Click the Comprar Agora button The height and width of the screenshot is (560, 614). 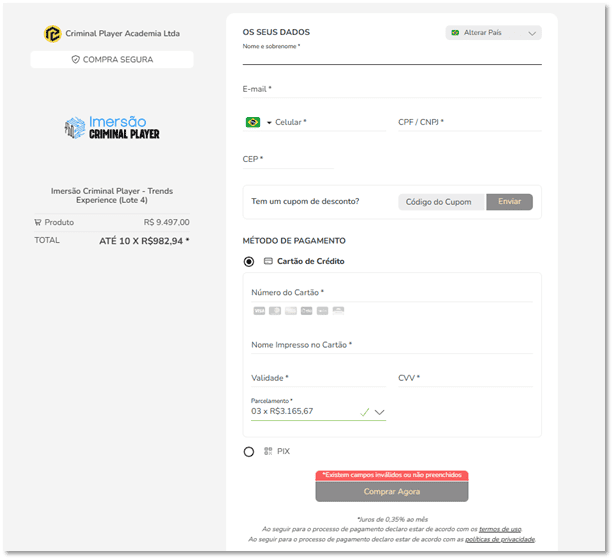[x=392, y=492]
